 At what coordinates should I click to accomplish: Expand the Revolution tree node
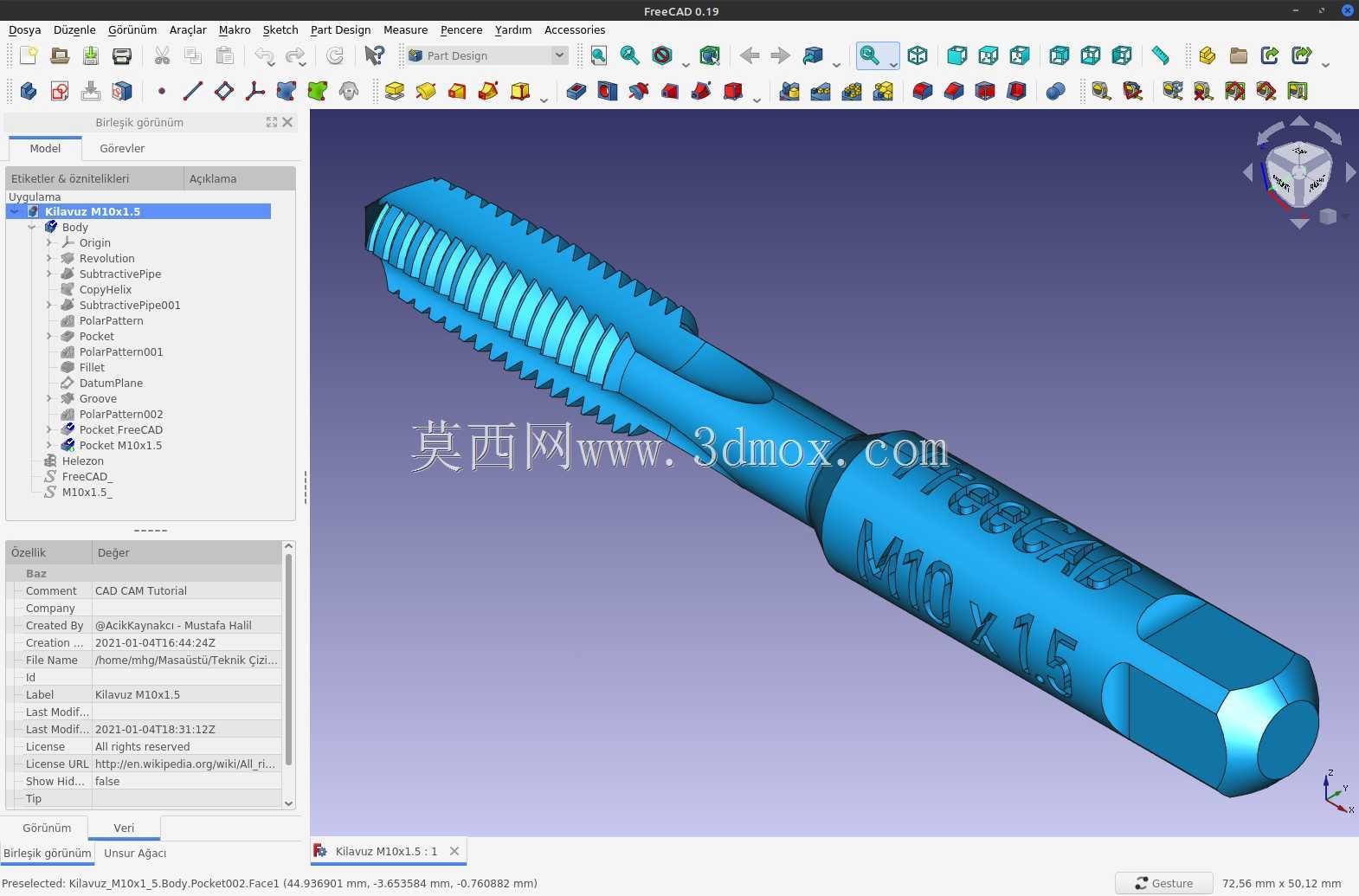[x=49, y=258]
